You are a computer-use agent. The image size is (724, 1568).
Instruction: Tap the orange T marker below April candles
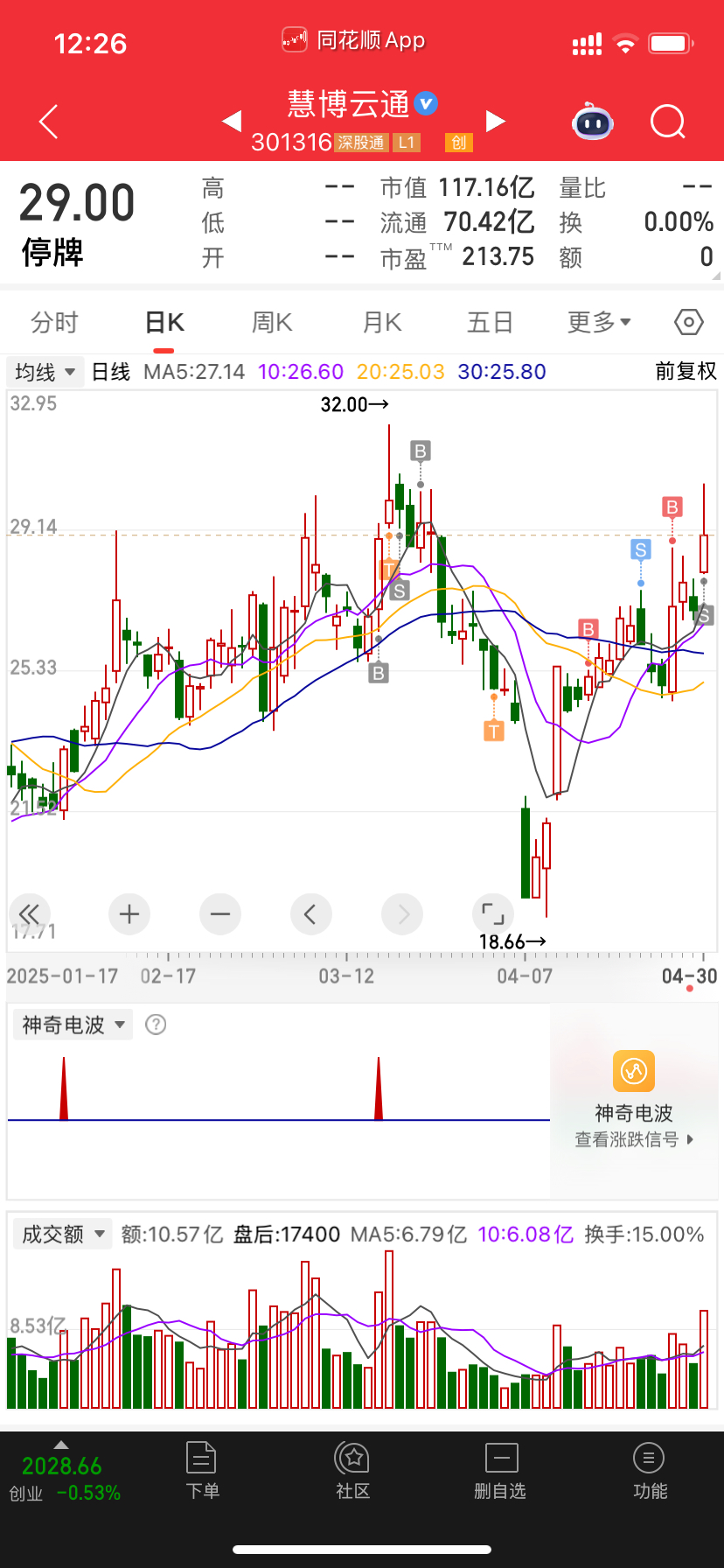(494, 731)
